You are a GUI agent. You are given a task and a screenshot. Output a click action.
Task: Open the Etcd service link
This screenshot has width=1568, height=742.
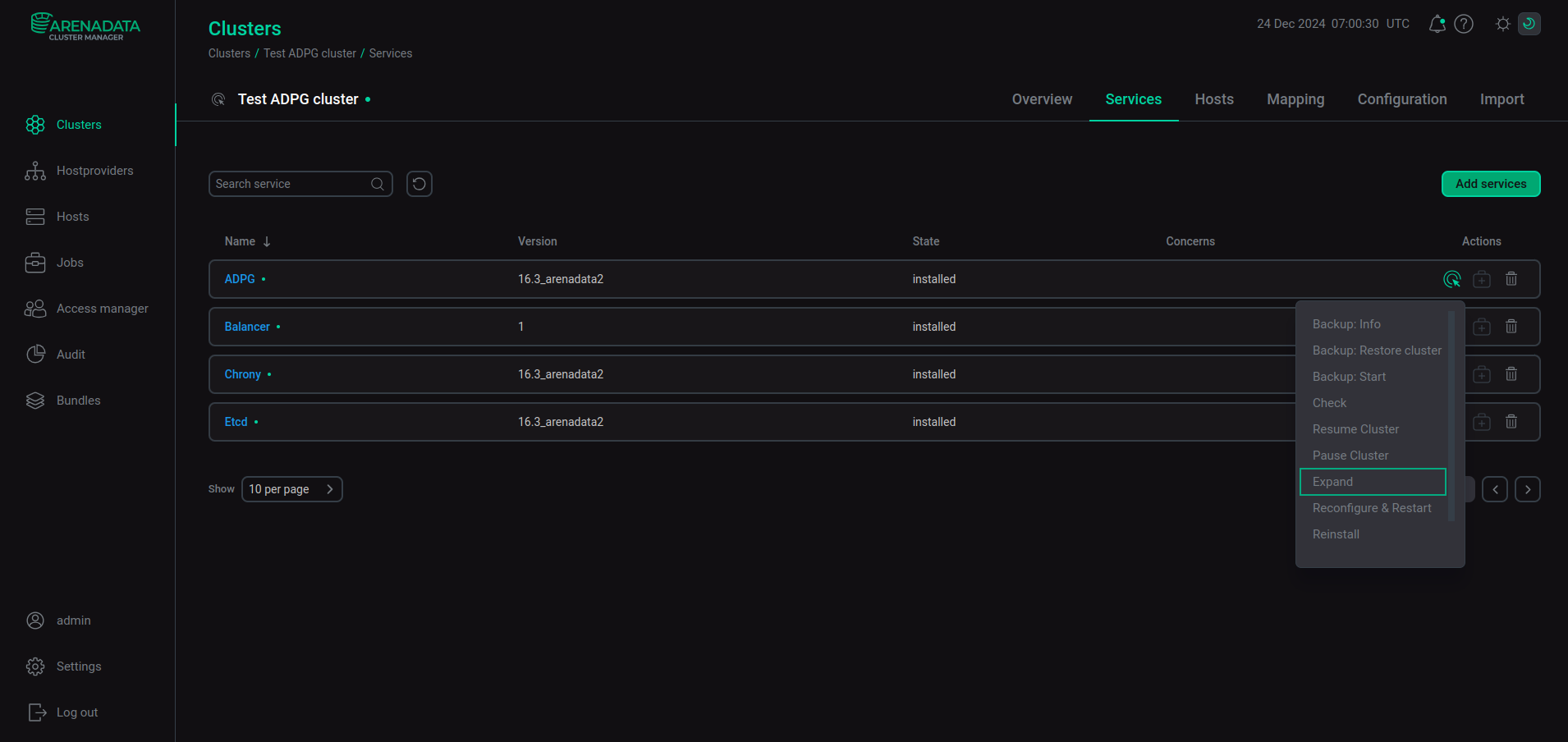click(236, 422)
